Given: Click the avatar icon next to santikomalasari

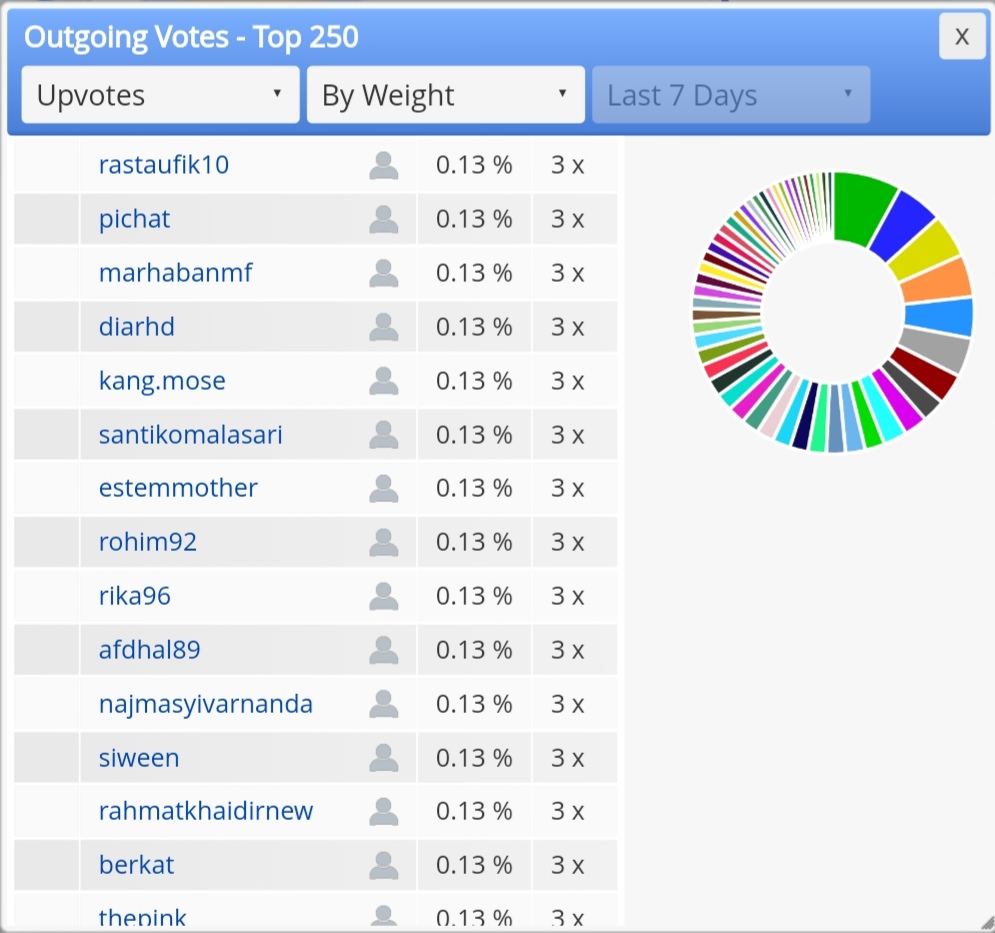Looking at the screenshot, I should tap(384, 435).
